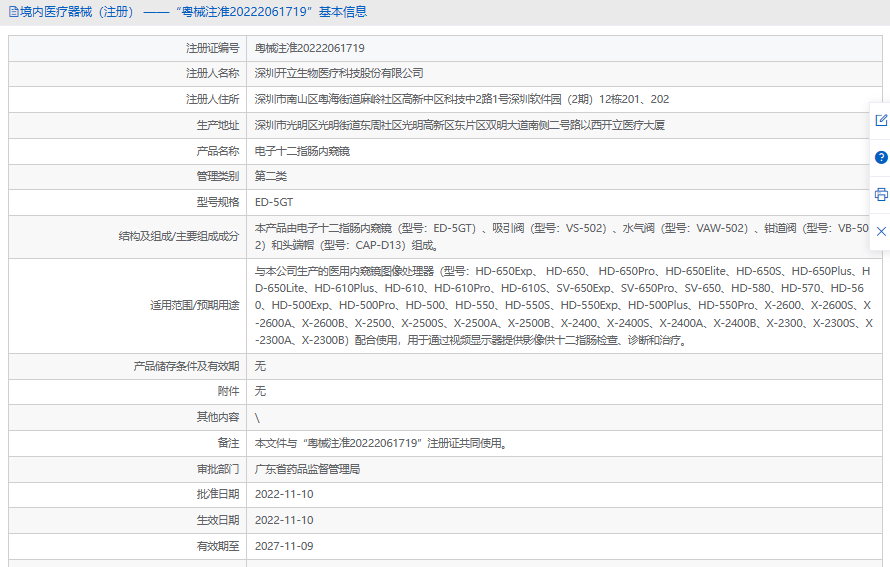Close the floating side toolbar with X

point(881,231)
